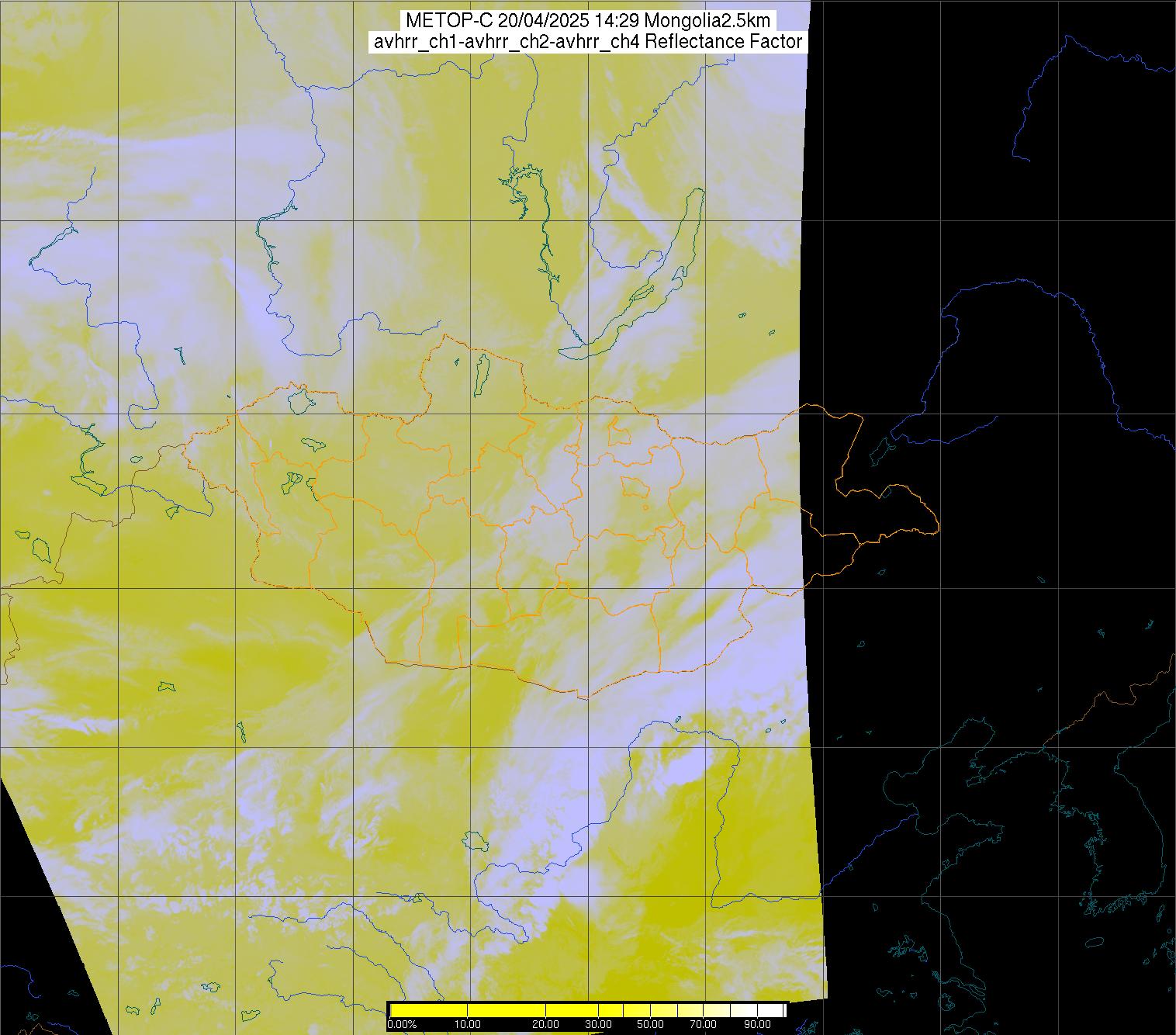Image resolution: width=1176 pixels, height=1035 pixels.
Task: Click the 10.00 label on the colorbar
Action: pos(468,1025)
